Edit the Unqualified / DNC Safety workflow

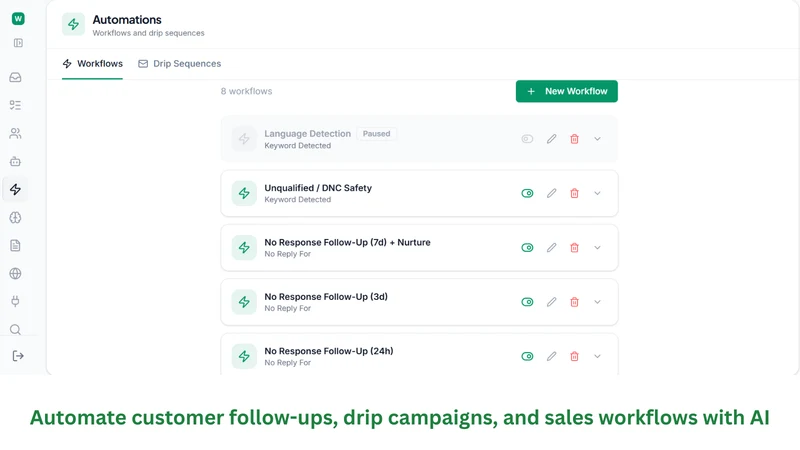(552, 193)
